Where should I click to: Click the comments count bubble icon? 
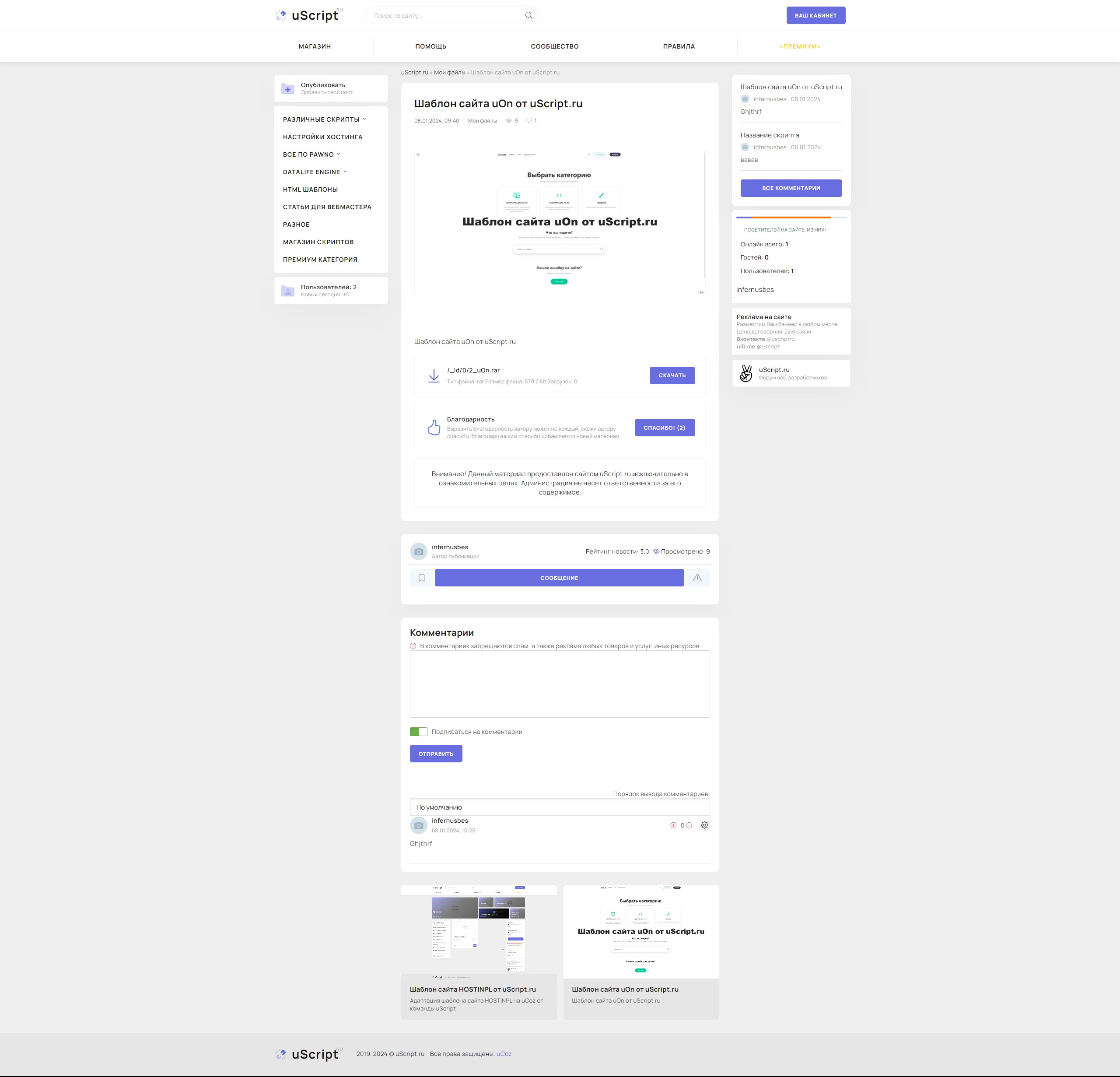(x=529, y=121)
